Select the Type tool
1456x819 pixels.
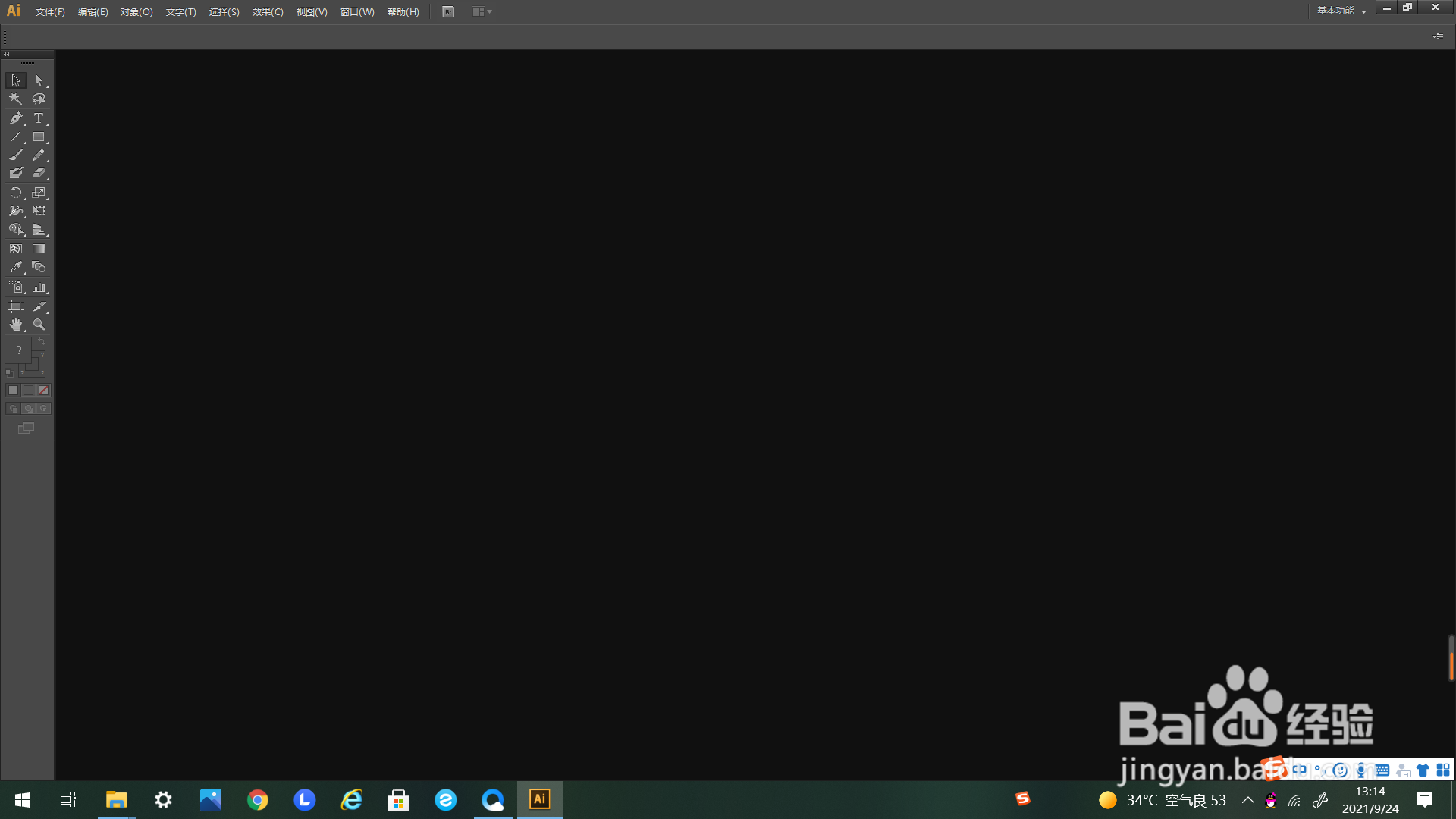coord(39,118)
